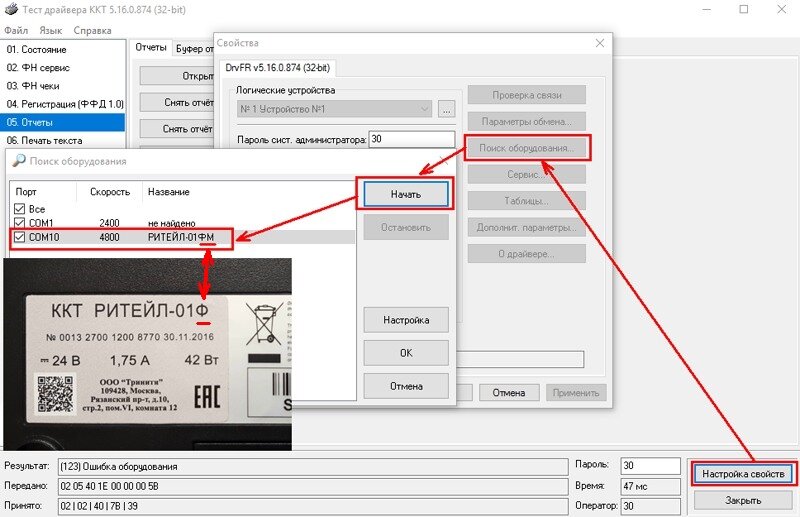Click the Пароль field at the bottom

click(x=651, y=466)
